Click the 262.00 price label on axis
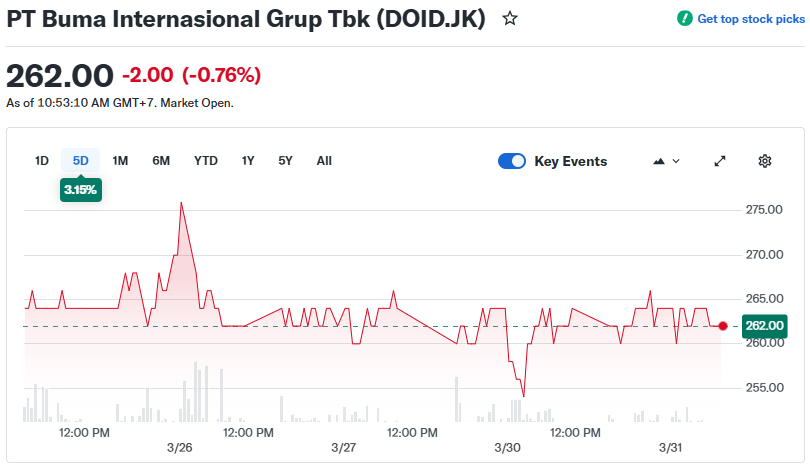The width and height of the screenshot is (810, 467). (764, 326)
